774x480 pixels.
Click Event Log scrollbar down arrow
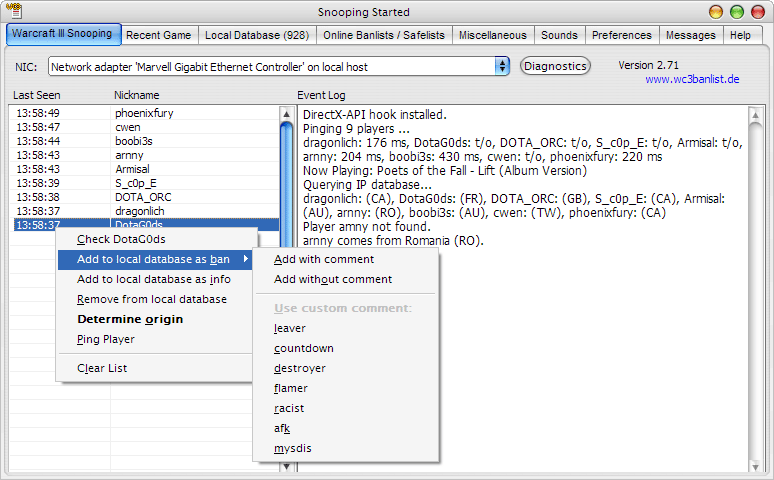tap(755, 466)
